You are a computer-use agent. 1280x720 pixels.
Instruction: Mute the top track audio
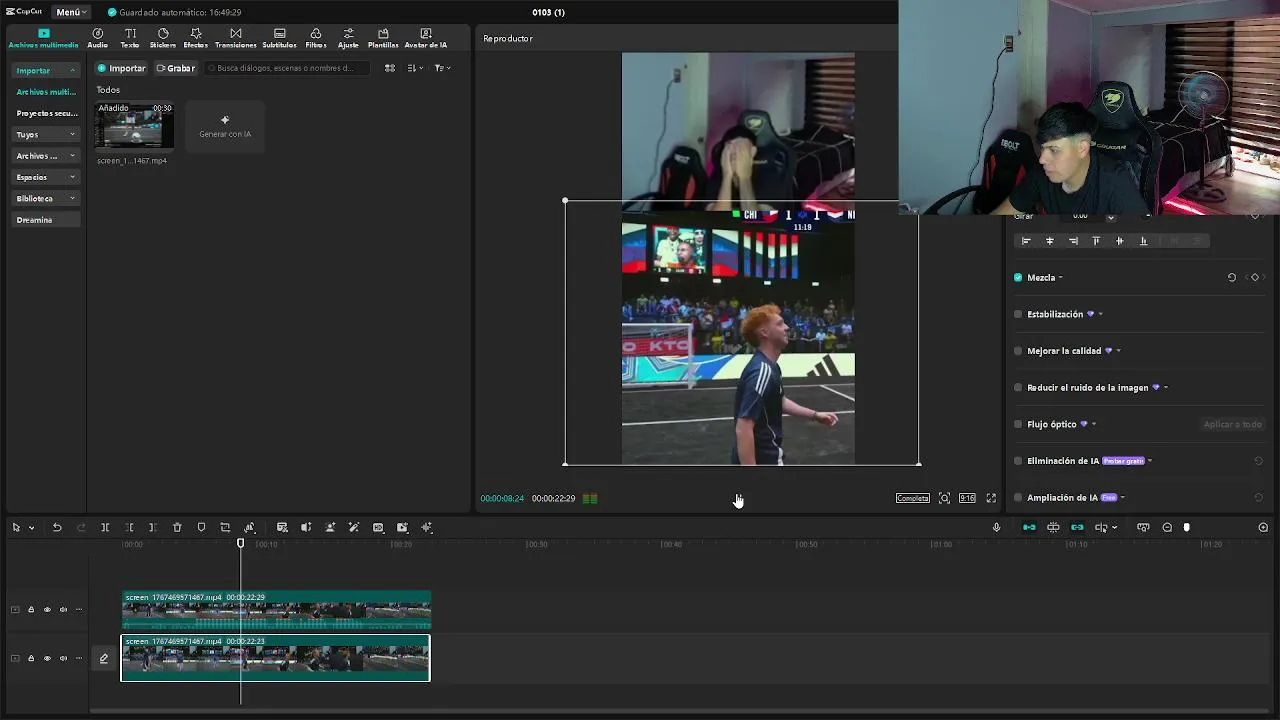(63, 609)
